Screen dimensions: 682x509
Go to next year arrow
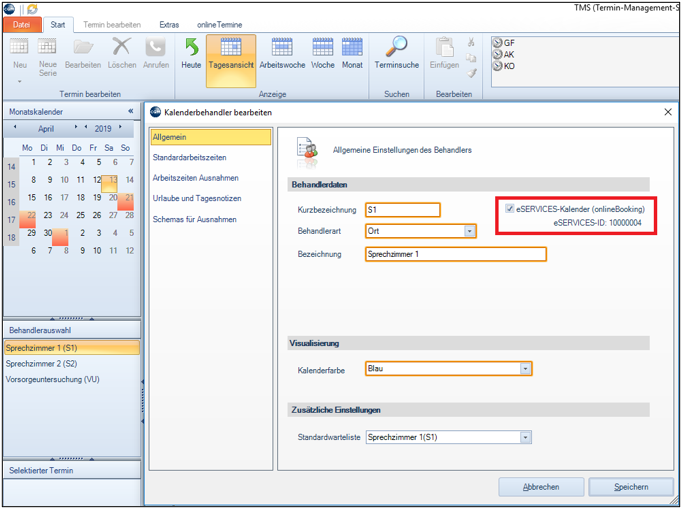pos(120,127)
